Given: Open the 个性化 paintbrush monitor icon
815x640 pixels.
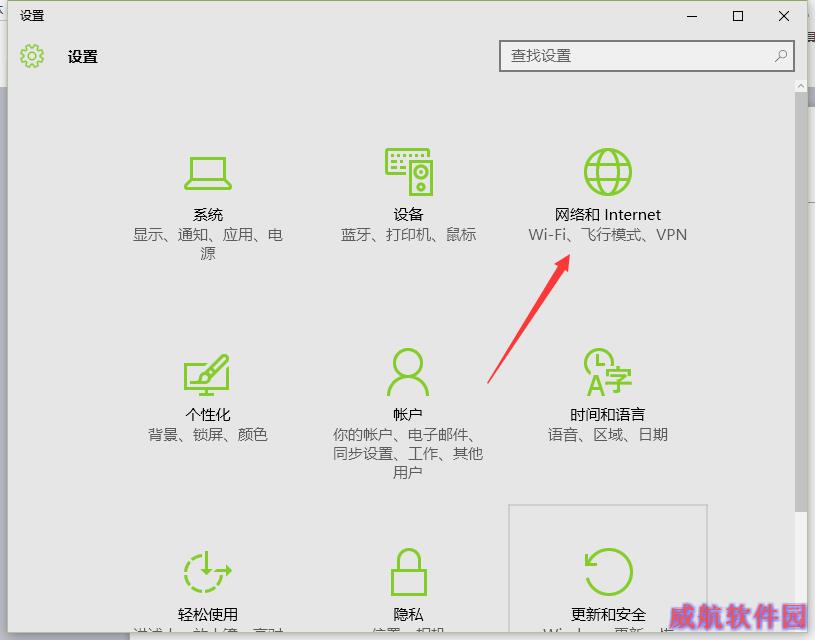Looking at the screenshot, I should [207, 374].
